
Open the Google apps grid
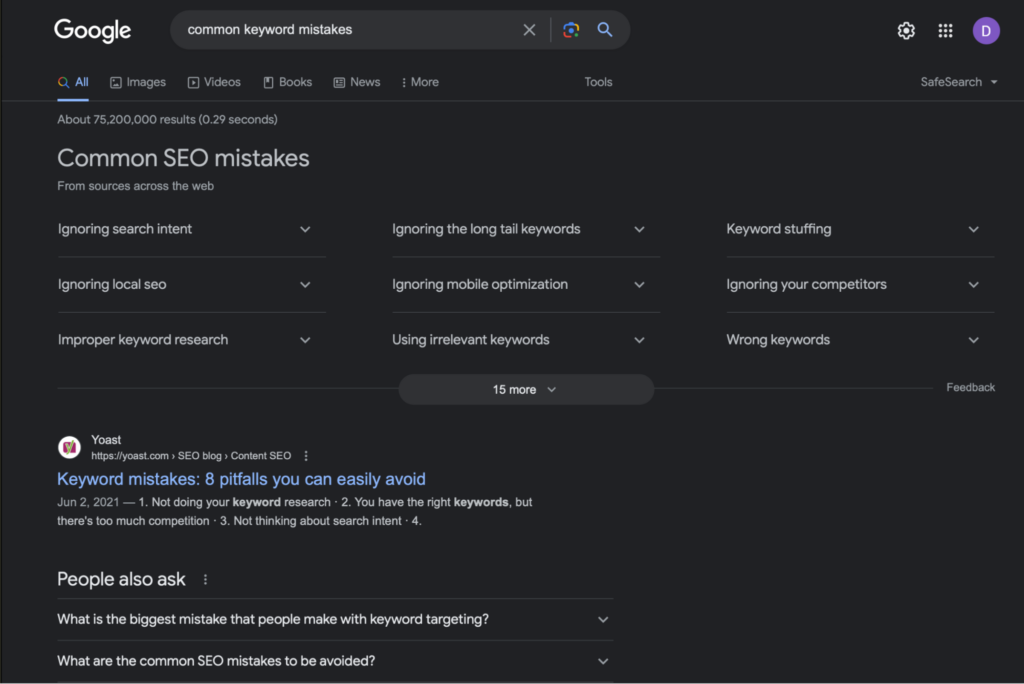click(x=945, y=31)
